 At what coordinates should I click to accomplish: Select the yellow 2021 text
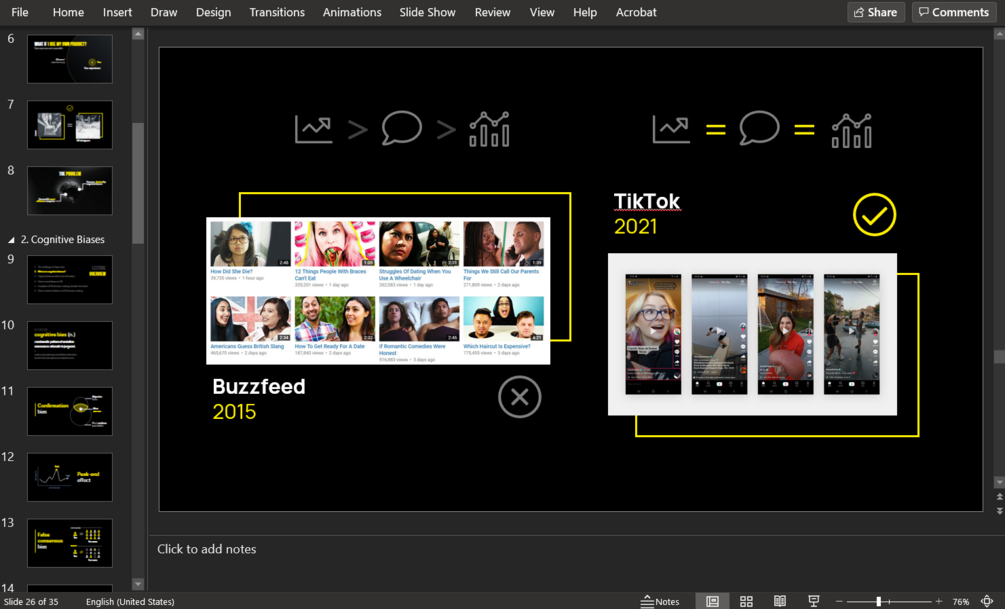635,226
